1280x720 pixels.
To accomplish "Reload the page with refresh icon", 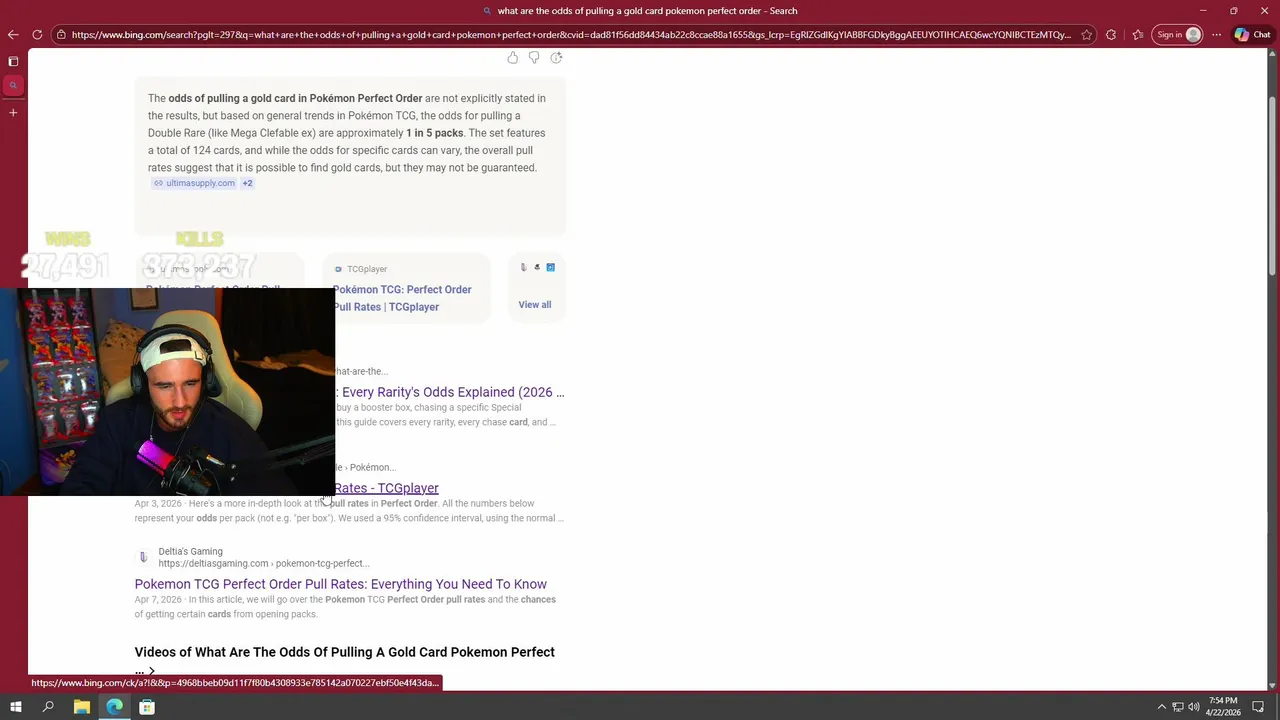I will tap(37, 35).
